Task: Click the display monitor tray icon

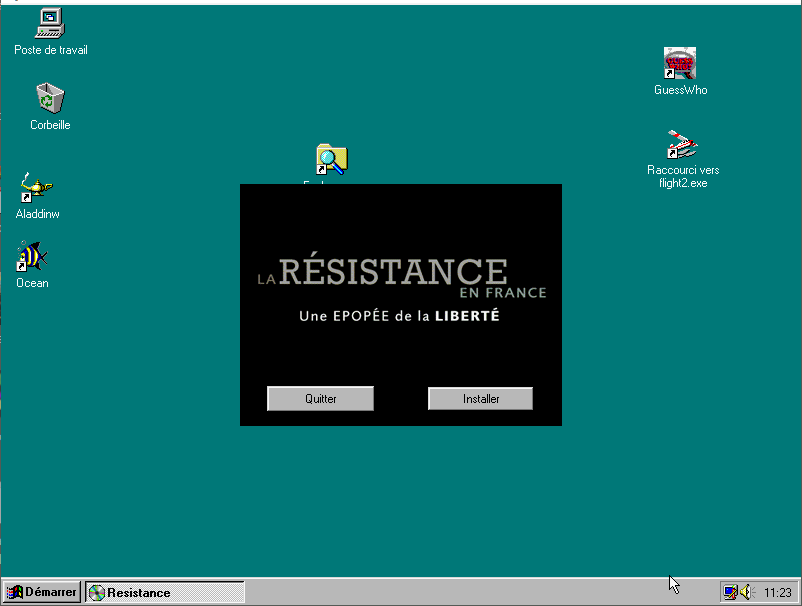Action: click(730, 592)
